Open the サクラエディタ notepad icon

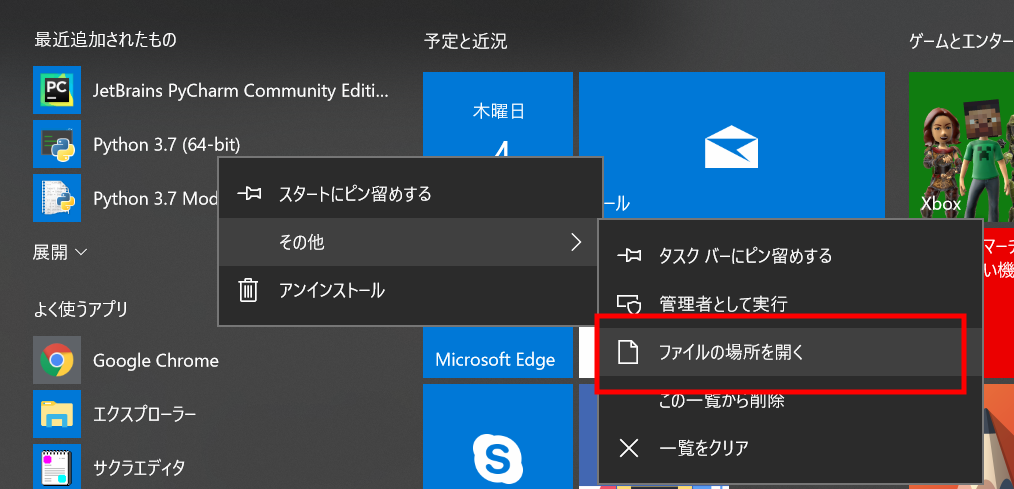point(57,466)
